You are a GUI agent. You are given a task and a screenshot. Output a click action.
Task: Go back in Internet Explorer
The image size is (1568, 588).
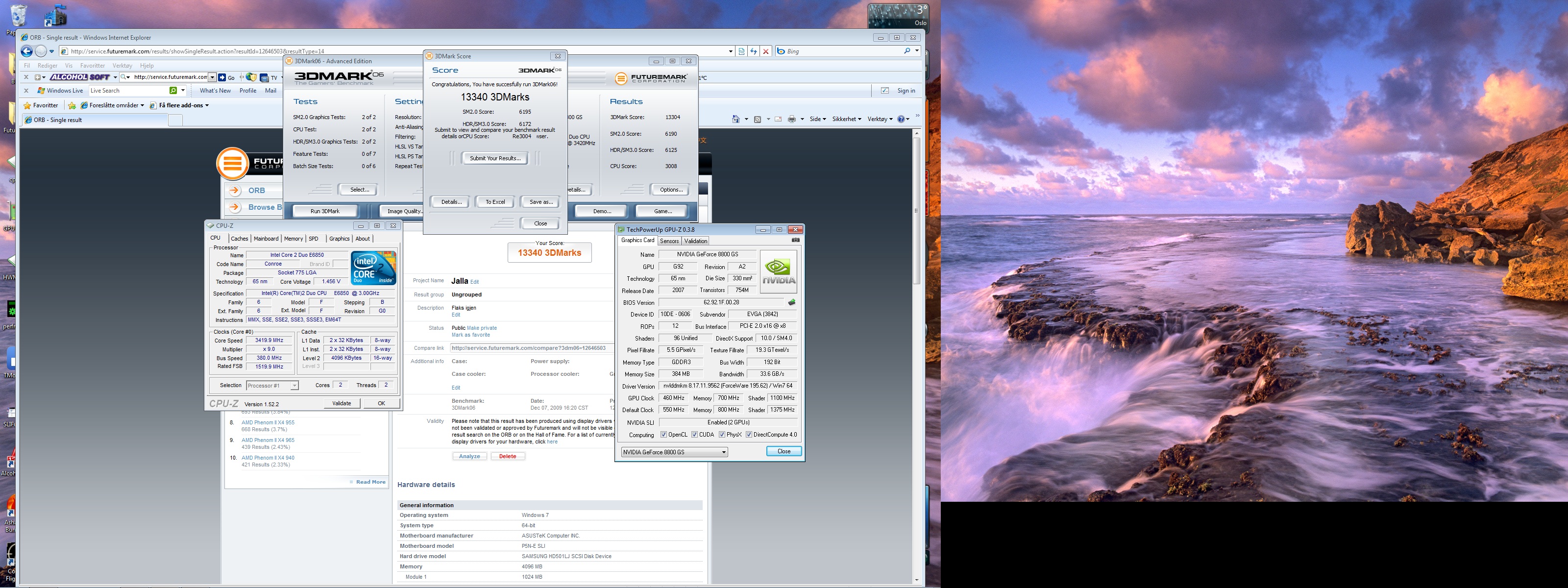pyautogui.click(x=26, y=51)
